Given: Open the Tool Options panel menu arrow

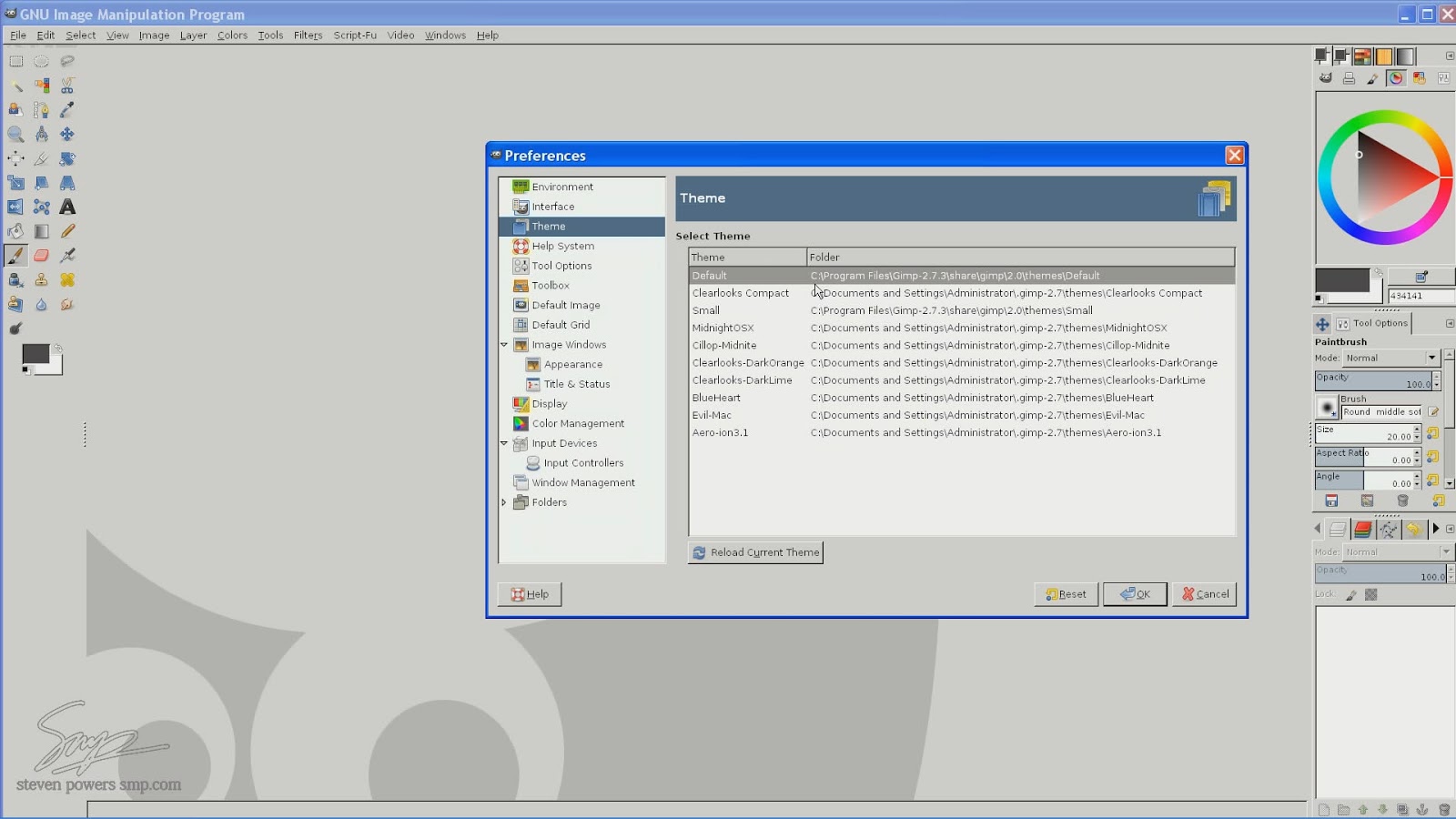Looking at the screenshot, I should coord(1450,324).
